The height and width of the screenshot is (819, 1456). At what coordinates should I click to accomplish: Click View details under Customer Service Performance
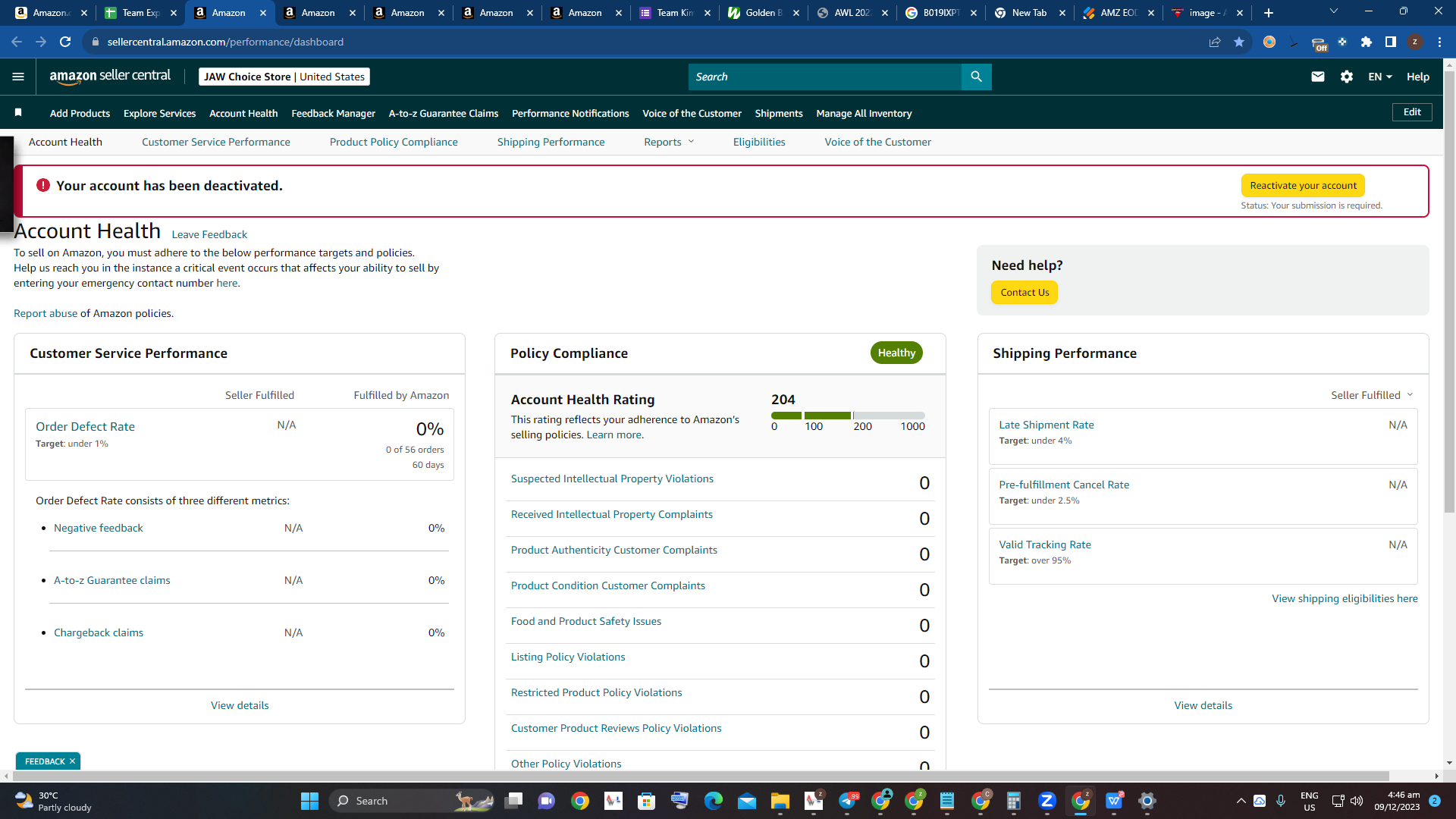(240, 705)
